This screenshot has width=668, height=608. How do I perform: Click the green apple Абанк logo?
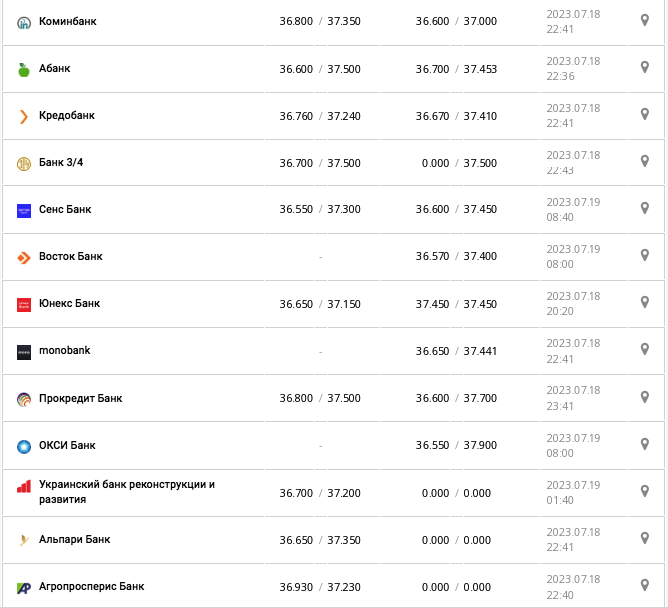(x=24, y=69)
